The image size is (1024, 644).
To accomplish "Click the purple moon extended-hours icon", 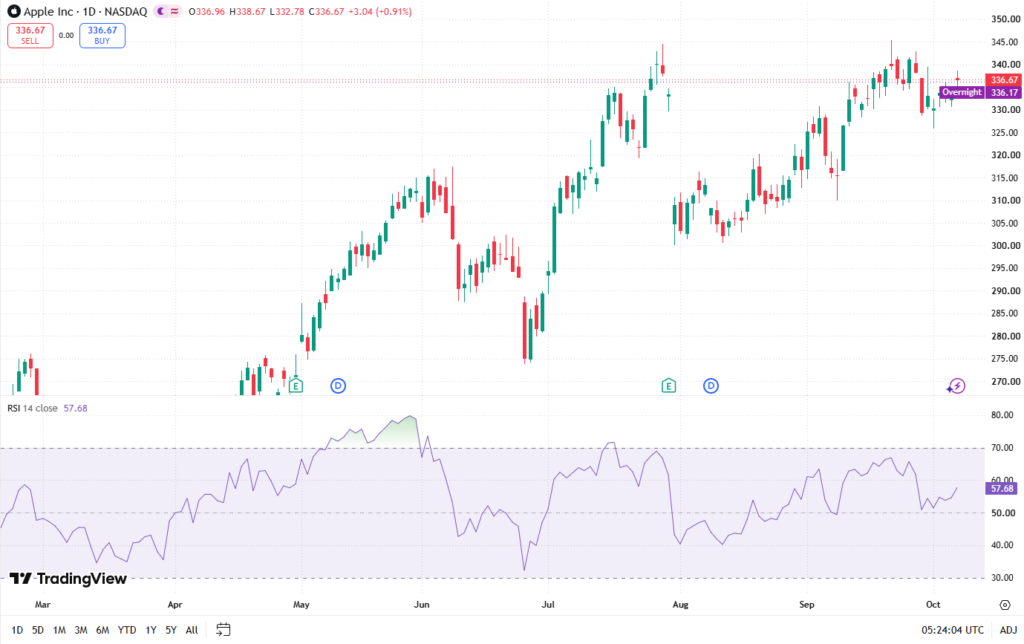I will 161,11.
